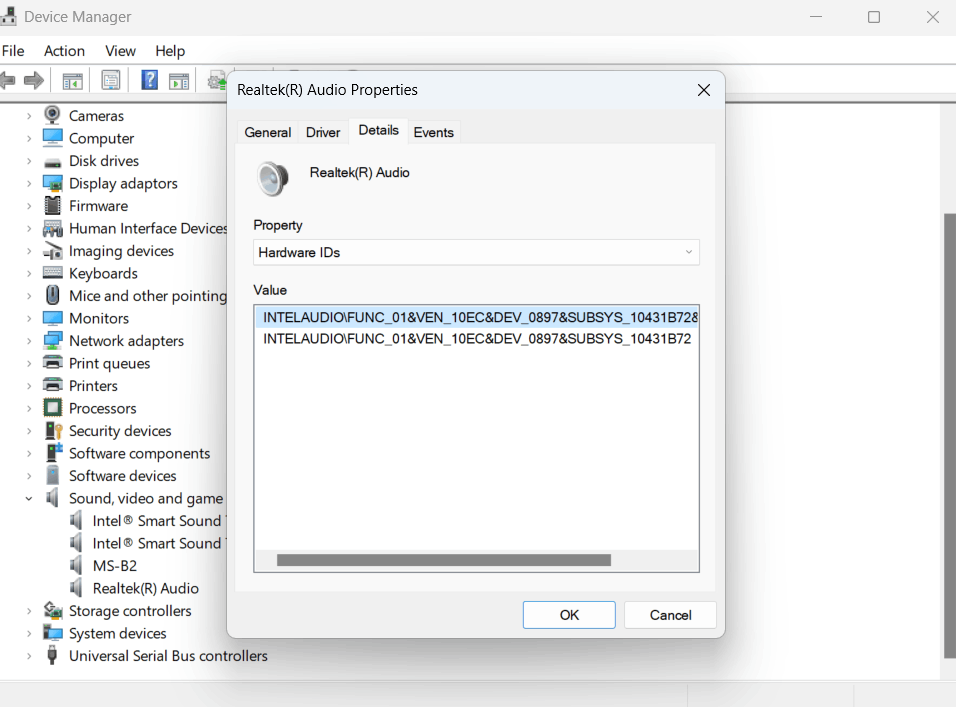Click Cancel in the Properties dialog
This screenshot has width=956, height=707.
click(670, 615)
